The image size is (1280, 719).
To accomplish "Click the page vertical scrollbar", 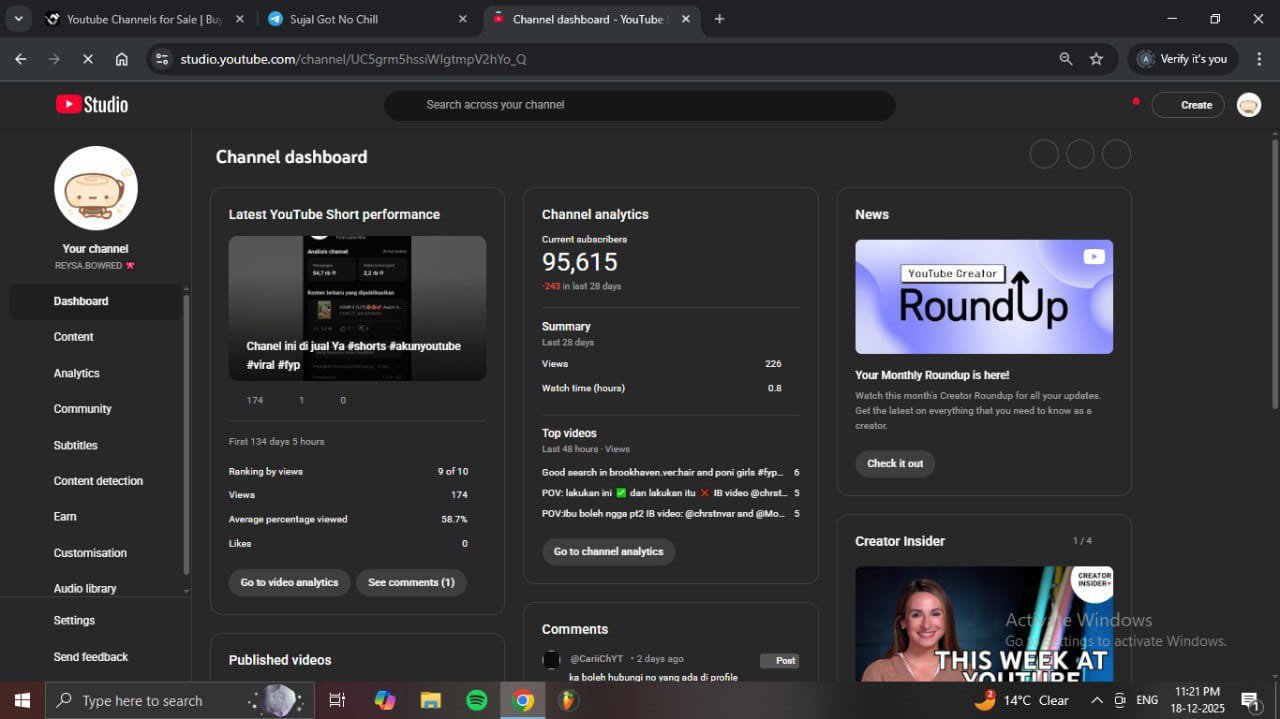I will coord(1274,275).
